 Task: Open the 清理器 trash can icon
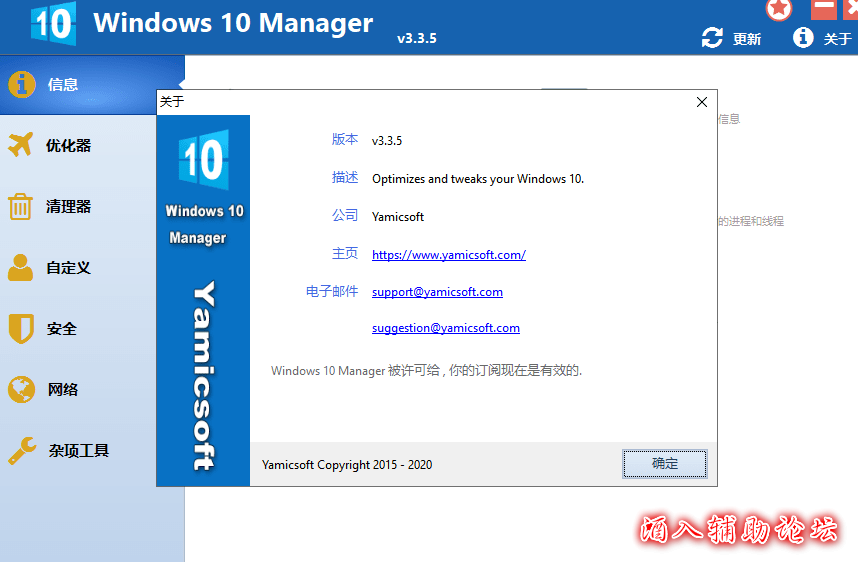pos(21,207)
